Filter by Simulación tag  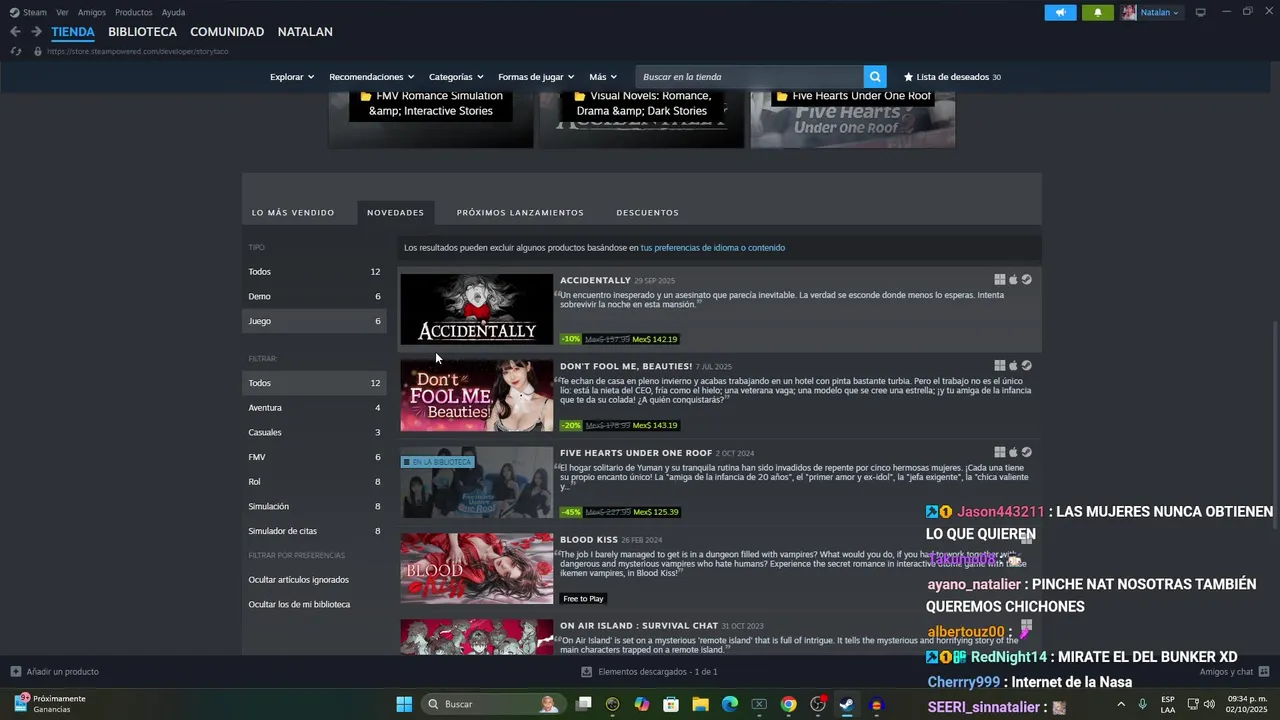[x=314, y=506]
